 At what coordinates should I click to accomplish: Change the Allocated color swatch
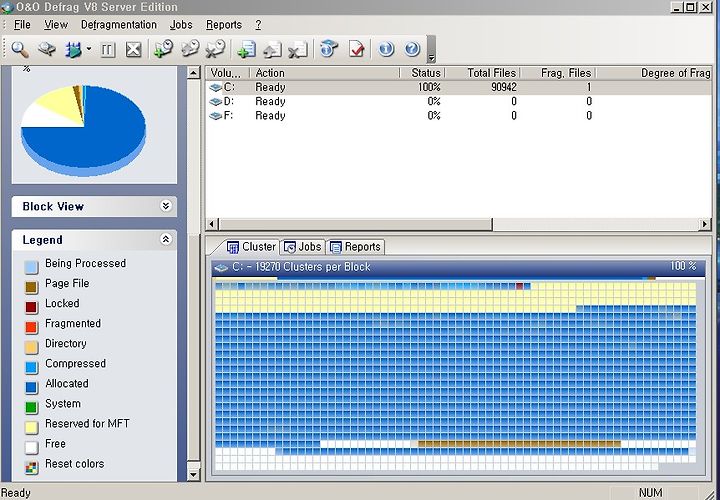point(31,387)
